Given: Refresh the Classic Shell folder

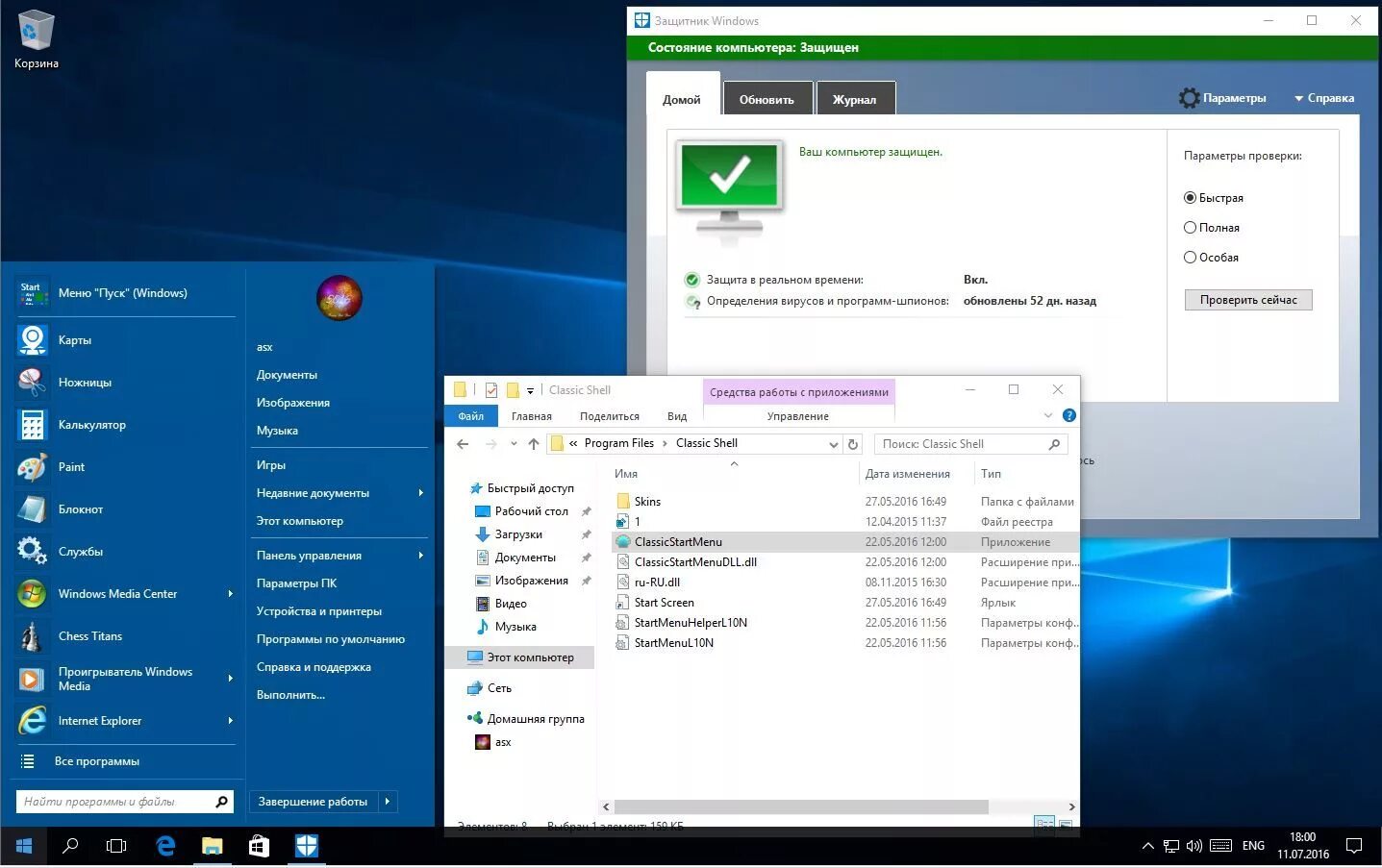Looking at the screenshot, I should 853,444.
